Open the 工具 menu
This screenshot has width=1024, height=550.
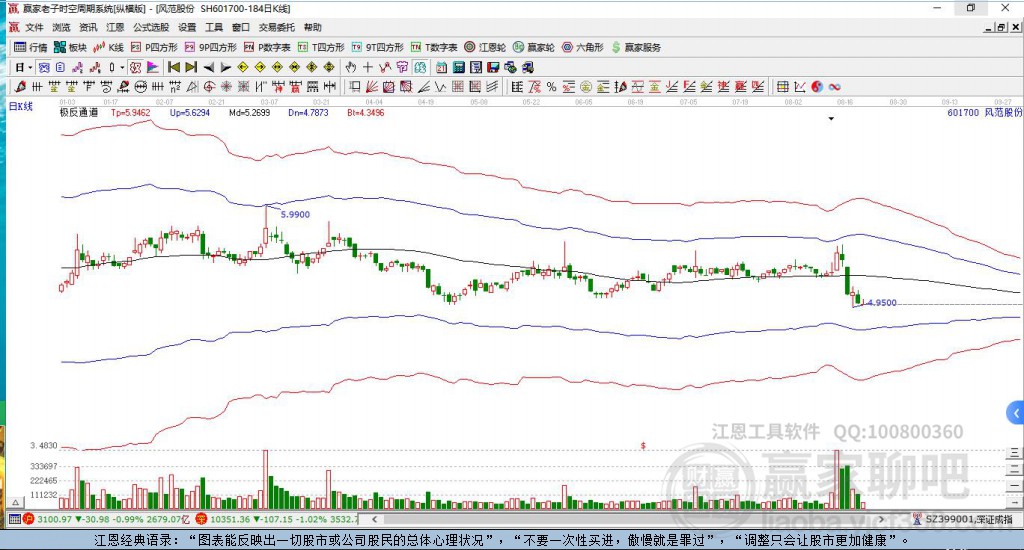(214, 27)
